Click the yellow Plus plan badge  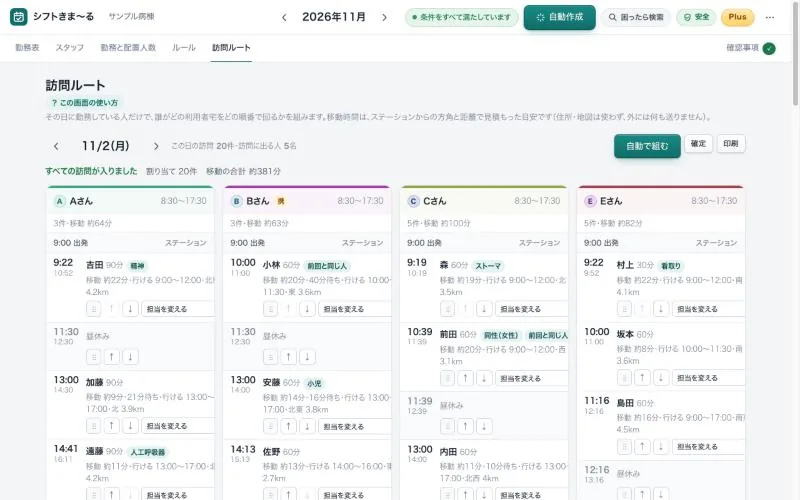(737, 17)
